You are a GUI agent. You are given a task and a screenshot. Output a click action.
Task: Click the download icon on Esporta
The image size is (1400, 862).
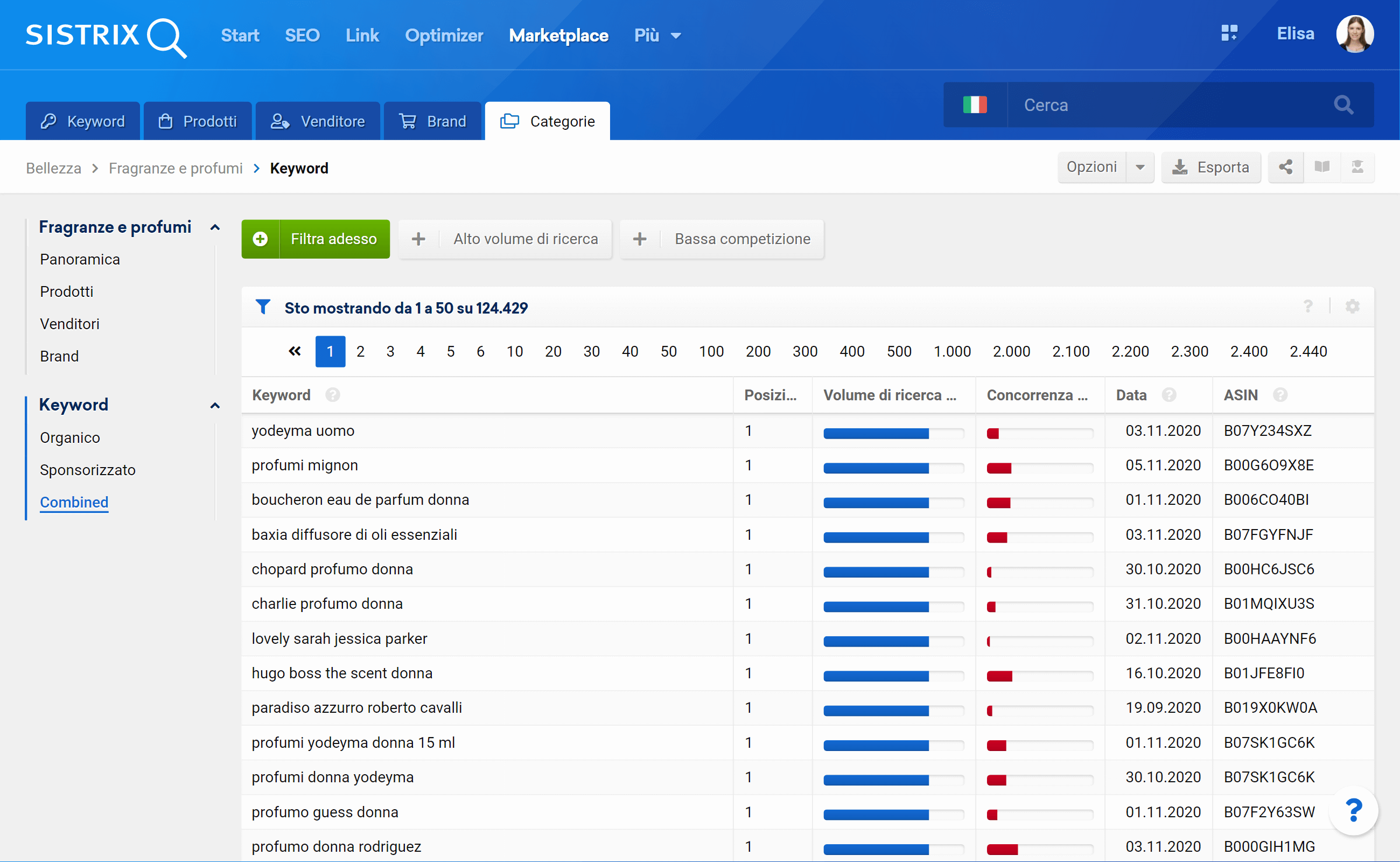point(1179,167)
